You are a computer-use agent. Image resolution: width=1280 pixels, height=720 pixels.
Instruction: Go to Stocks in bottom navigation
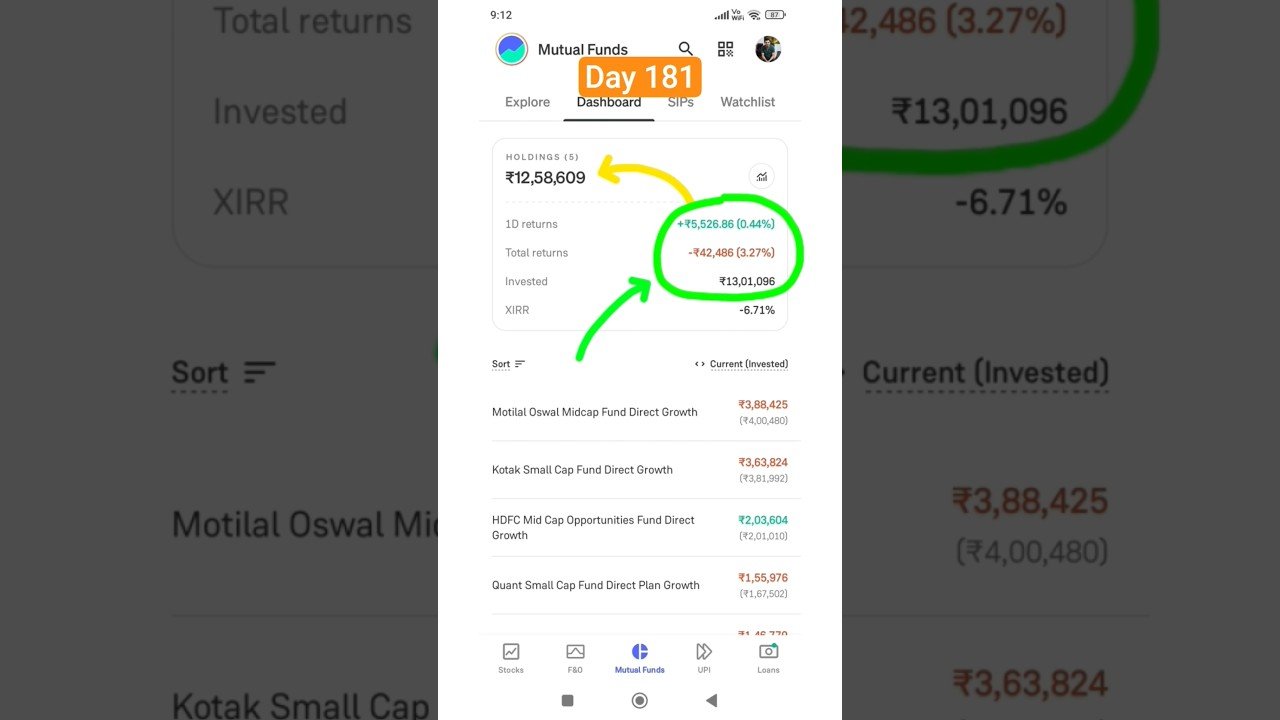tap(511, 657)
